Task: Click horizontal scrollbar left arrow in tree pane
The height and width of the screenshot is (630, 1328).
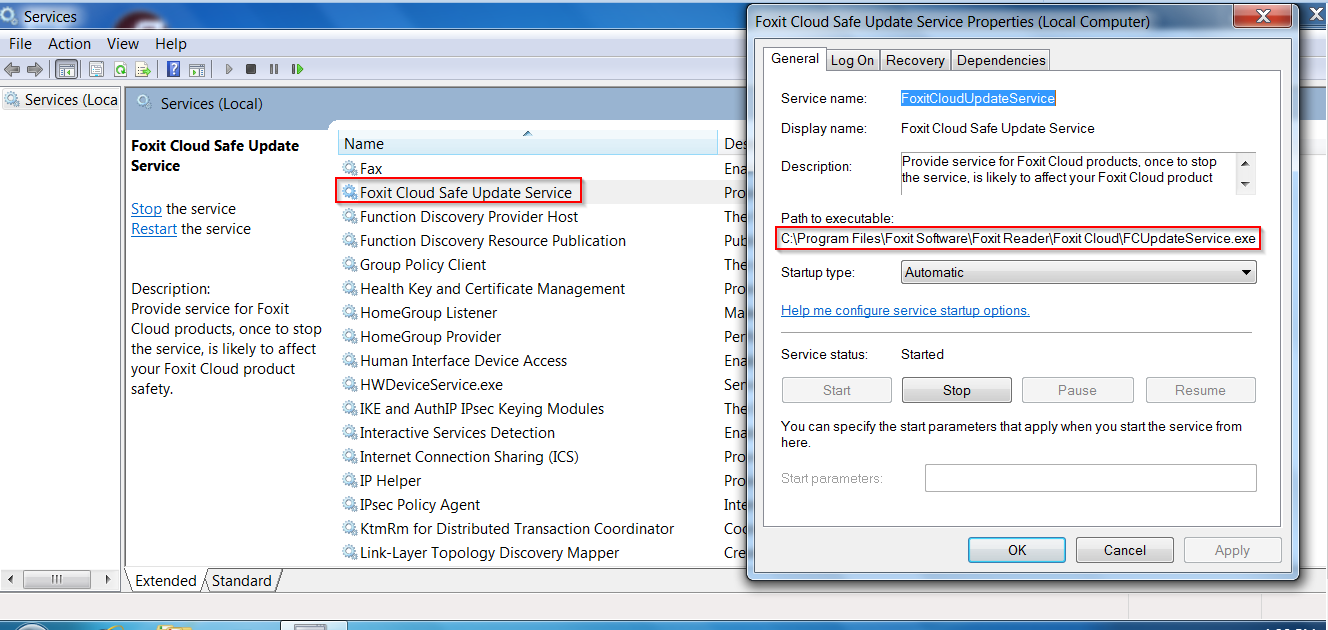Action: [x=10, y=579]
